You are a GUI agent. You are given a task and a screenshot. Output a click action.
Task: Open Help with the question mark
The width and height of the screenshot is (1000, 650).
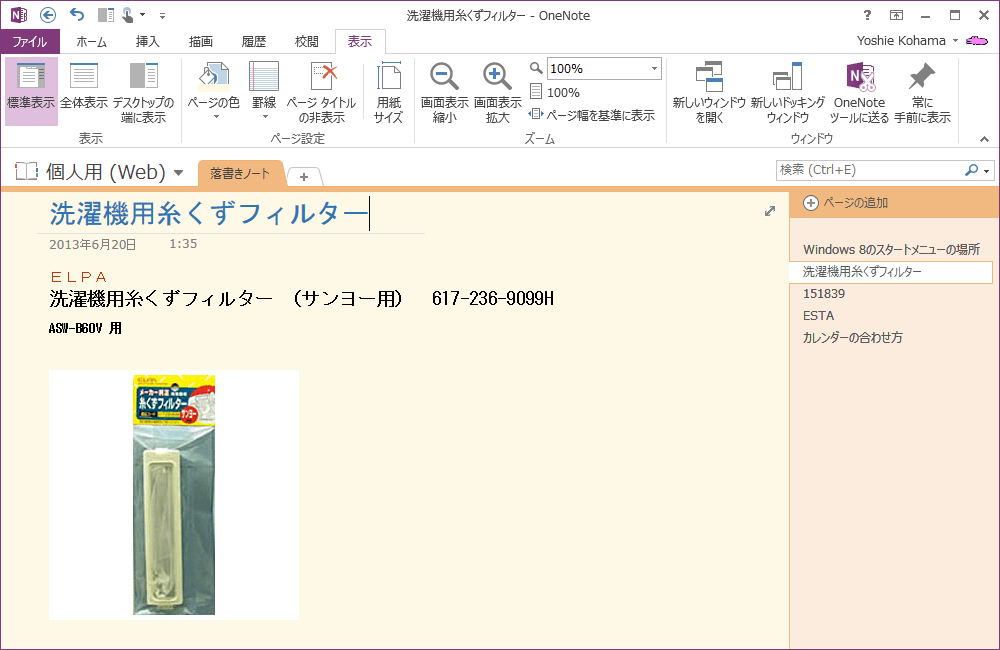[867, 15]
